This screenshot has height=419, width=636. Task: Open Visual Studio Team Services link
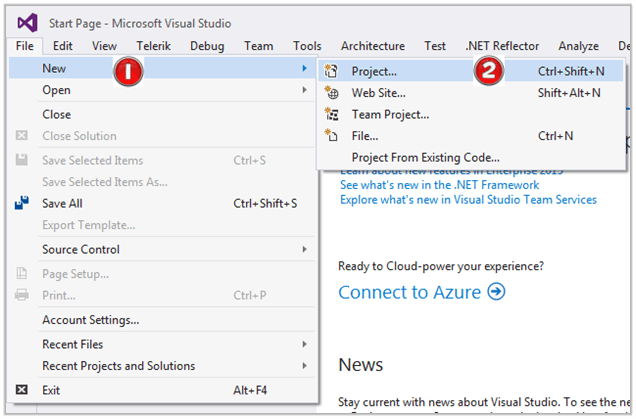468,200
